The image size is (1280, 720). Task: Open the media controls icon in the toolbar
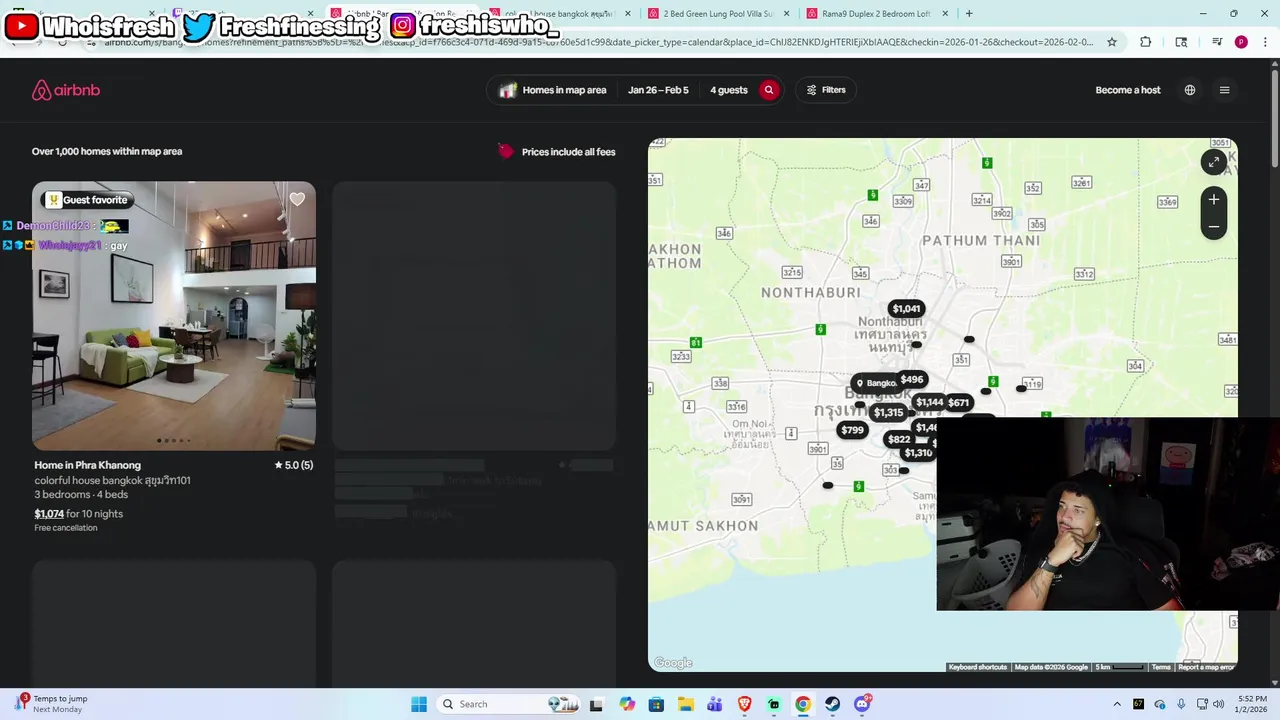[1217, 42]
